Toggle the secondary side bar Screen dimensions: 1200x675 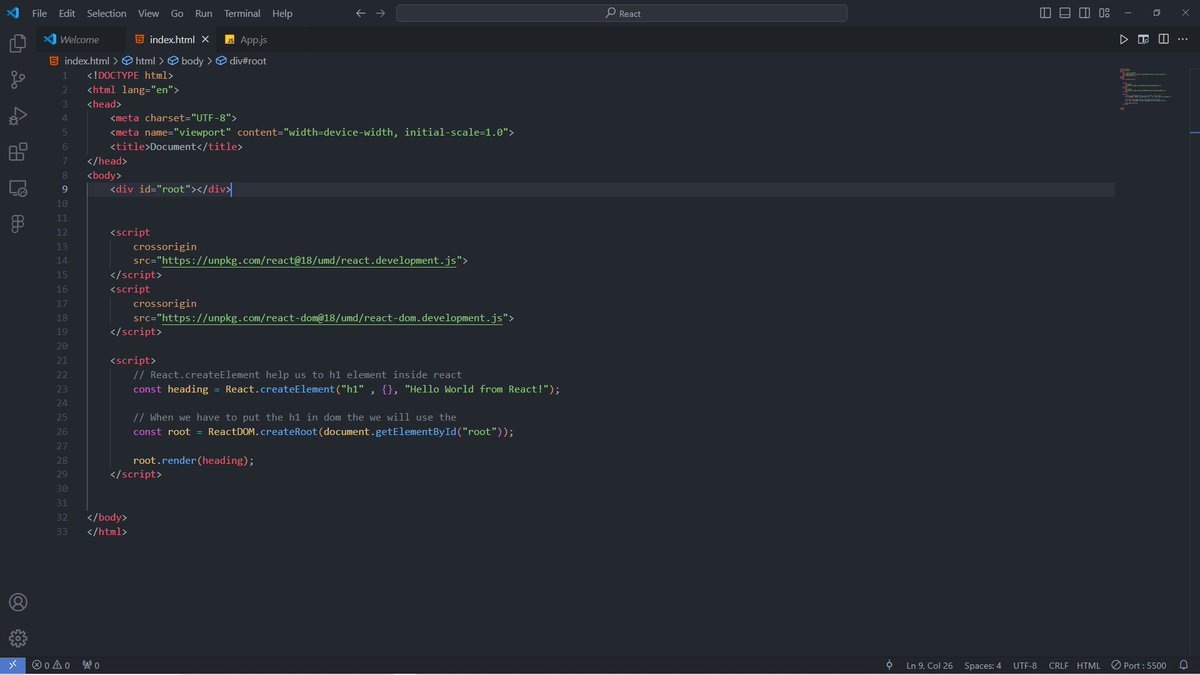tap(1085, 13)
